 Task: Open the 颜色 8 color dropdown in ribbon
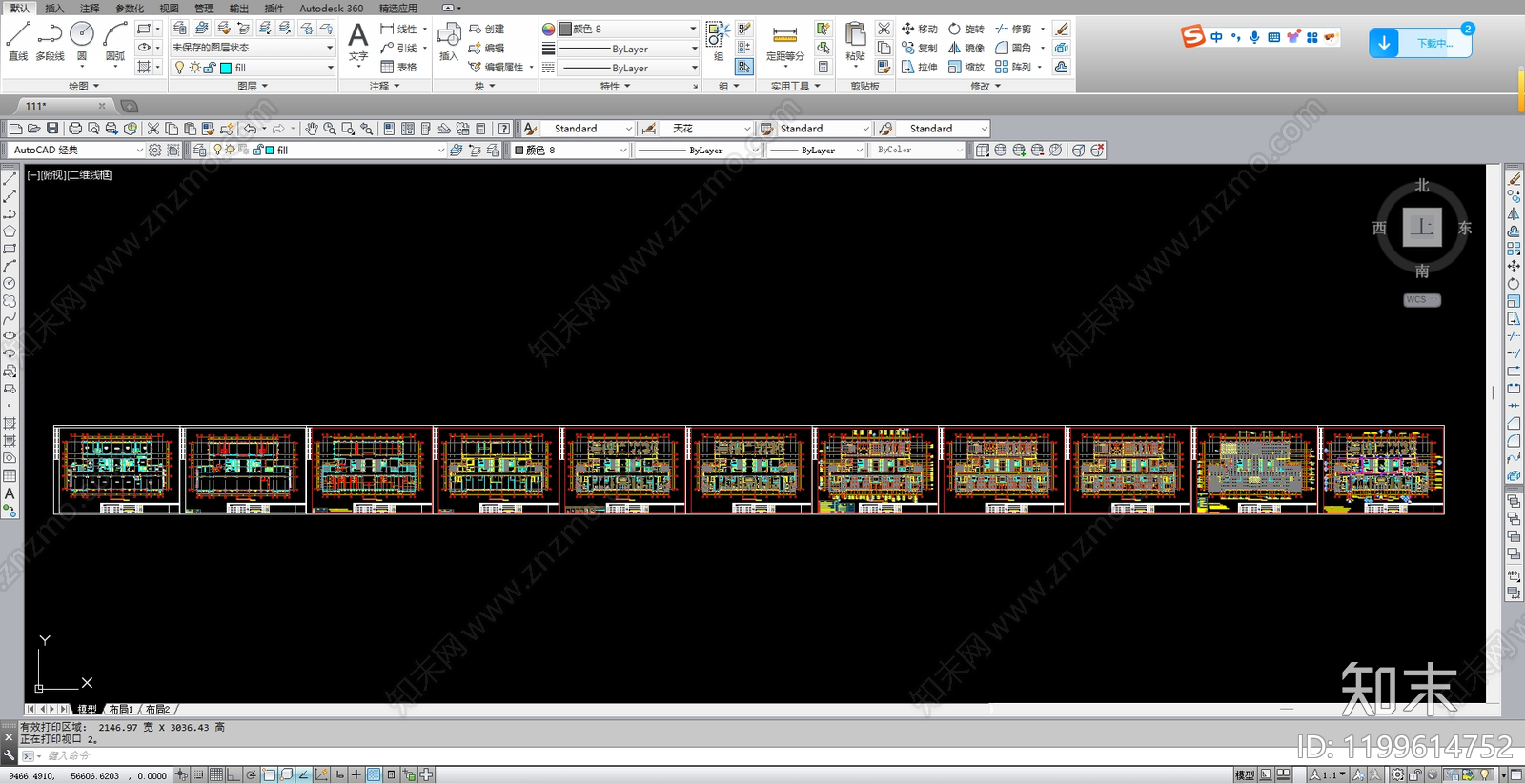[x=628, y=29]
